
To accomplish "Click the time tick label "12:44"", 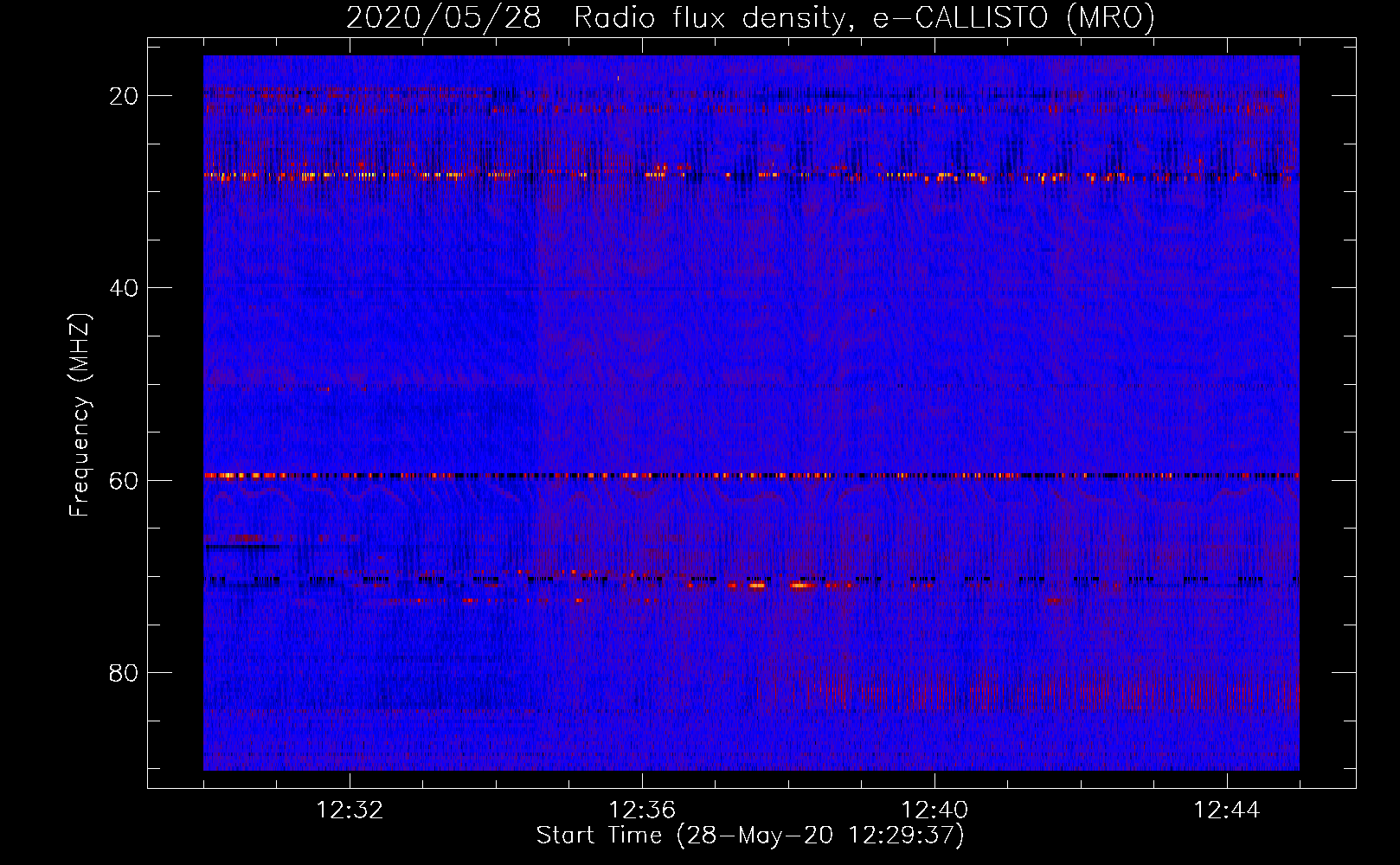I will tap(1227, 811).
